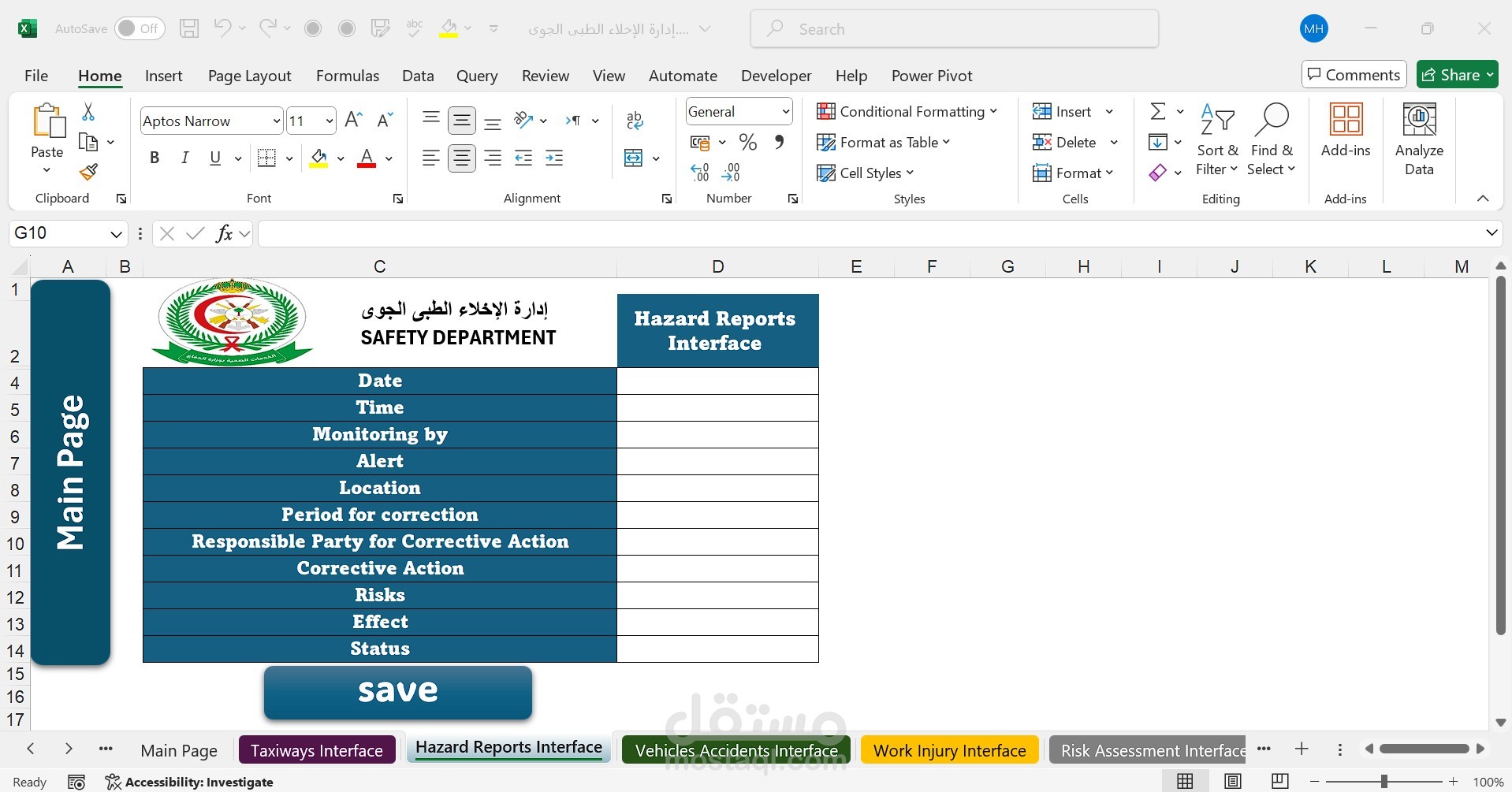Click the Wrap Text icon
The image size is (1512, 792).
[x=635, y=121]
